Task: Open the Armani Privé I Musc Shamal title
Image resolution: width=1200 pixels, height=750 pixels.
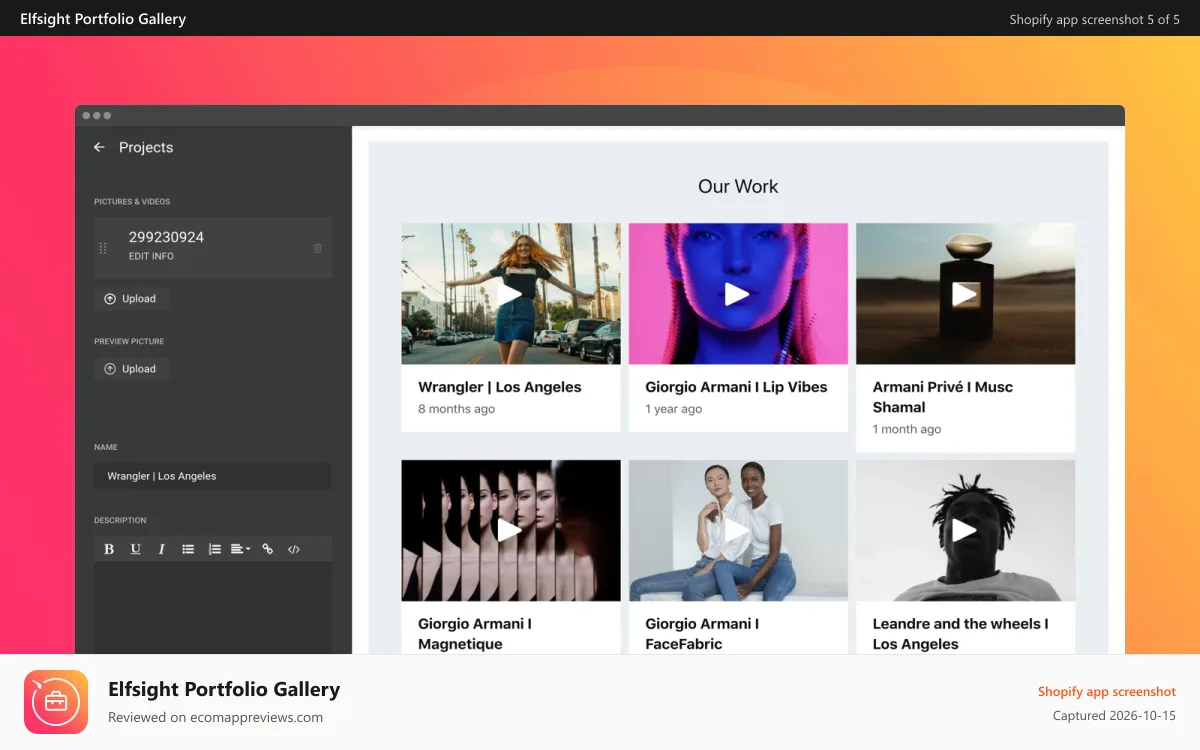Action: coord(943,397)
